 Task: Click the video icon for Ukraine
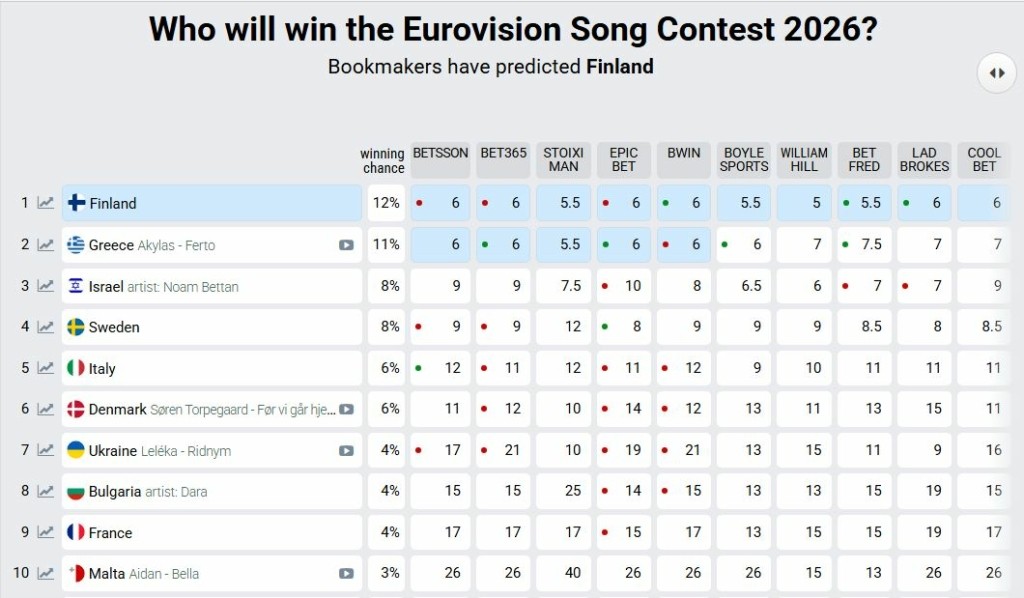(346, 451)
